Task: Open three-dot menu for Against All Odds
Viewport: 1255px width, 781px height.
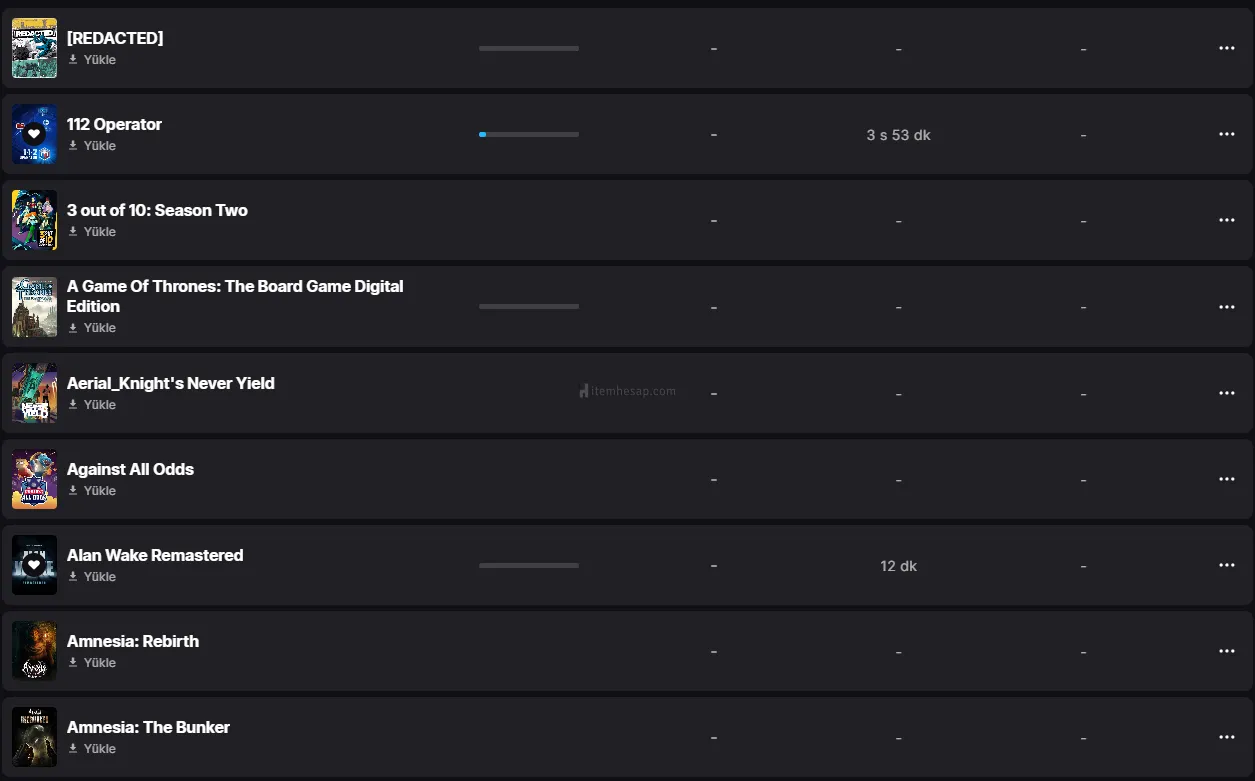Action: tap(1227, 479)
